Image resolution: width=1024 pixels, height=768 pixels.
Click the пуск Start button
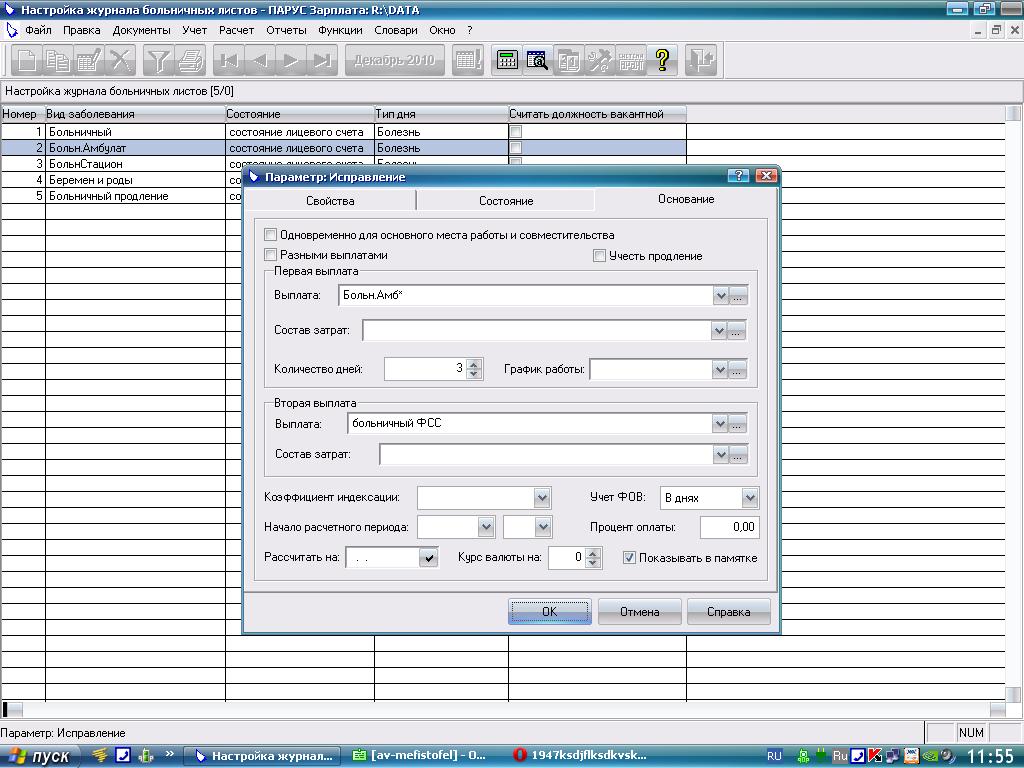(40, 756)
